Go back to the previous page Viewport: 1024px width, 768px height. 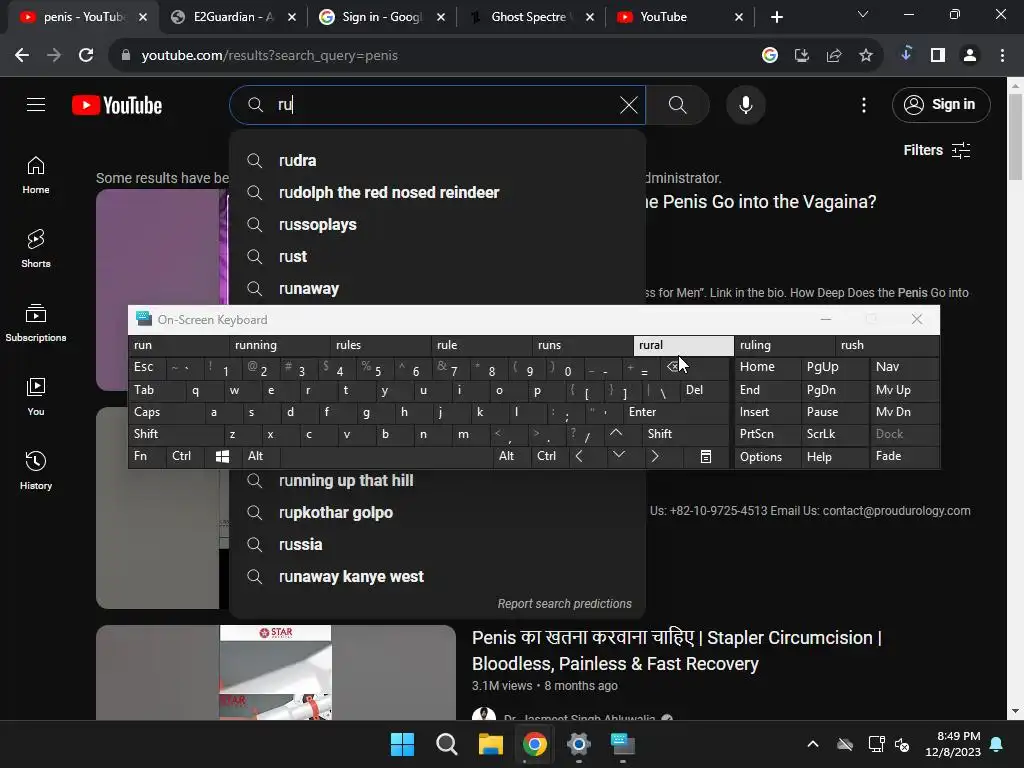[22, 56]
